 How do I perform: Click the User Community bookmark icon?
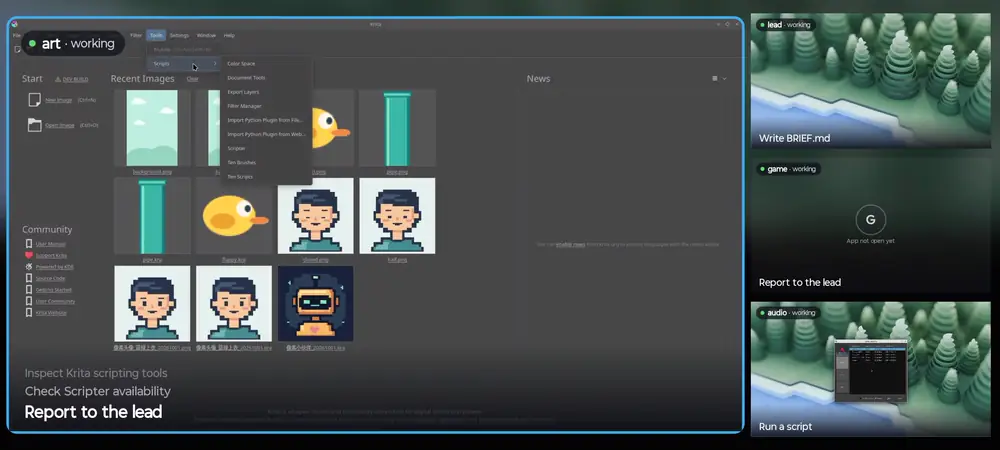click(x=29, y=301)
